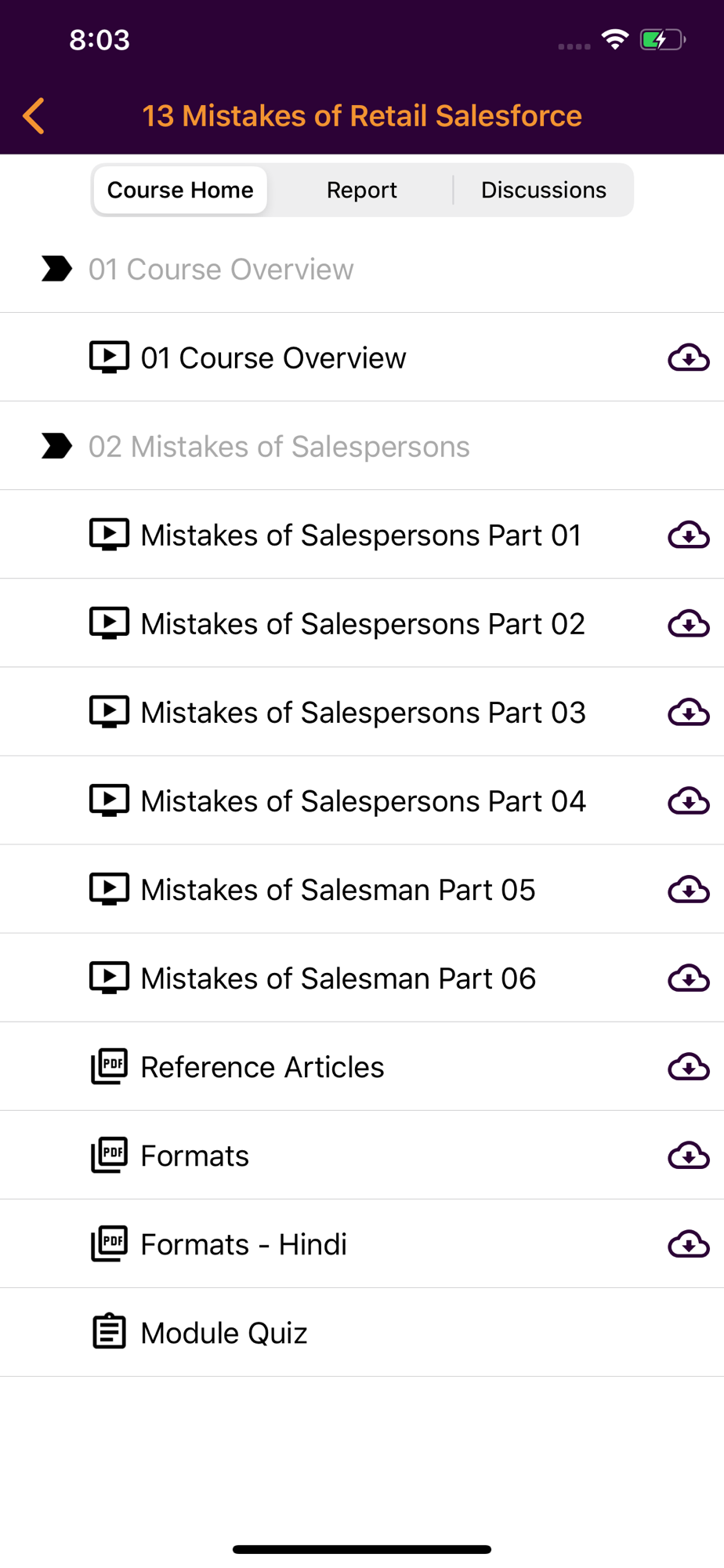Click the Module Quiz clipboard icon

pyautogui.click(x=109, y=1331)
